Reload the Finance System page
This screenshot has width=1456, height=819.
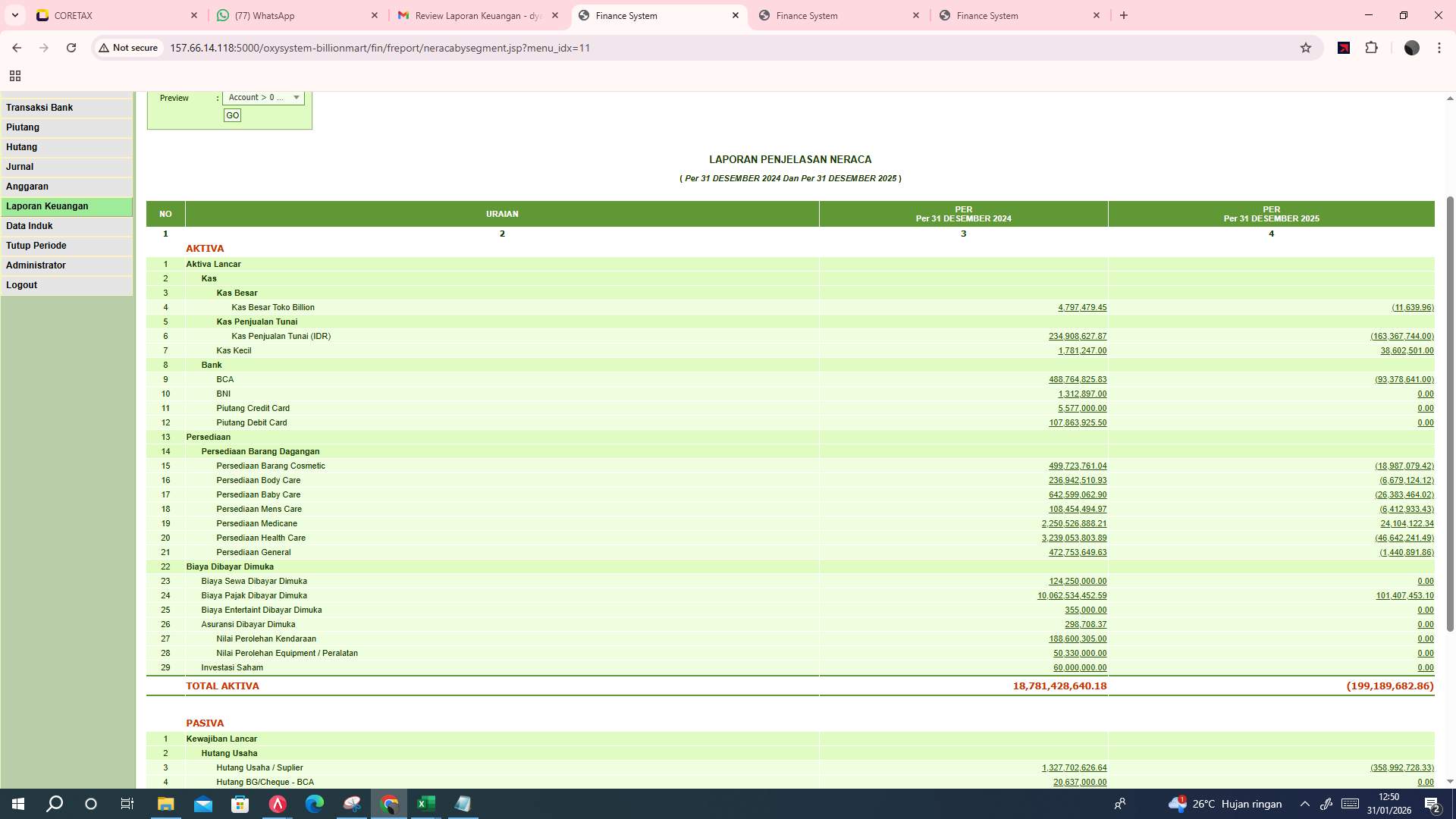71,47
